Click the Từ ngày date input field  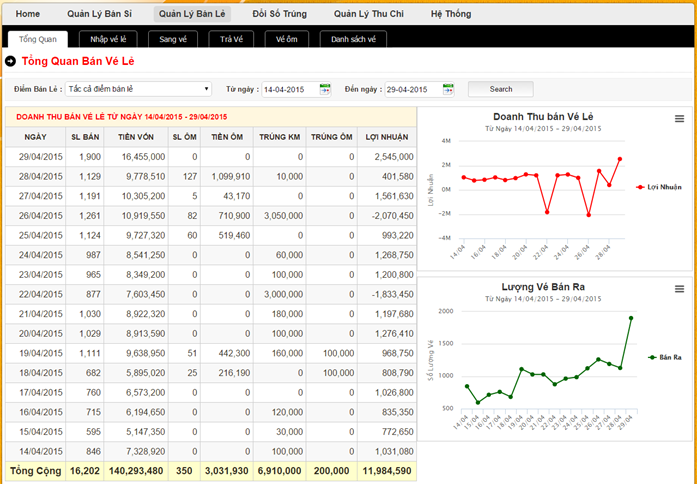pyautogui.click(x=288, y=90)
